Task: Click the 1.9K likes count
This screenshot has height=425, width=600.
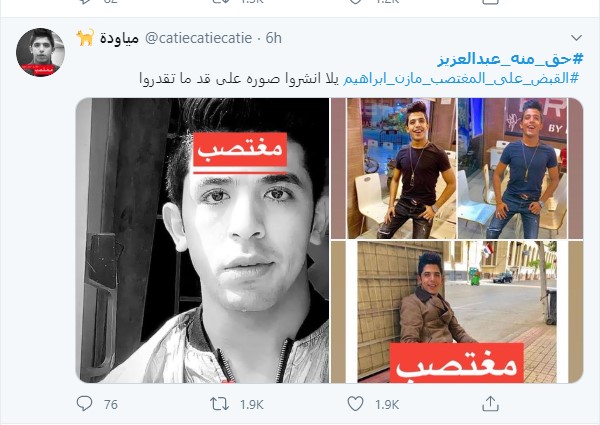Action: click(387, 404)
